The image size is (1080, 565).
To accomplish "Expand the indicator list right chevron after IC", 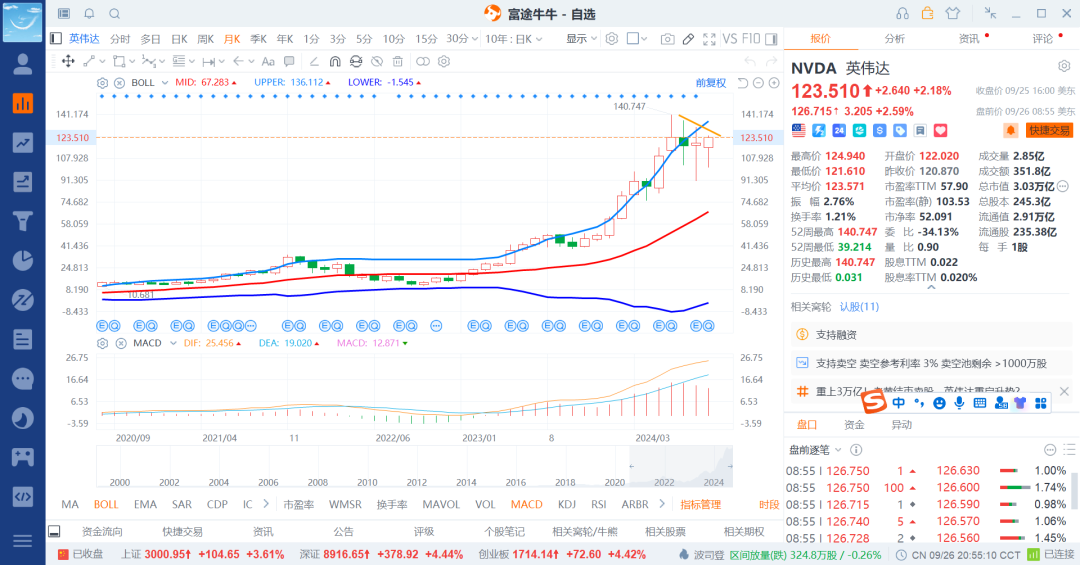I will tap(266, 504).
